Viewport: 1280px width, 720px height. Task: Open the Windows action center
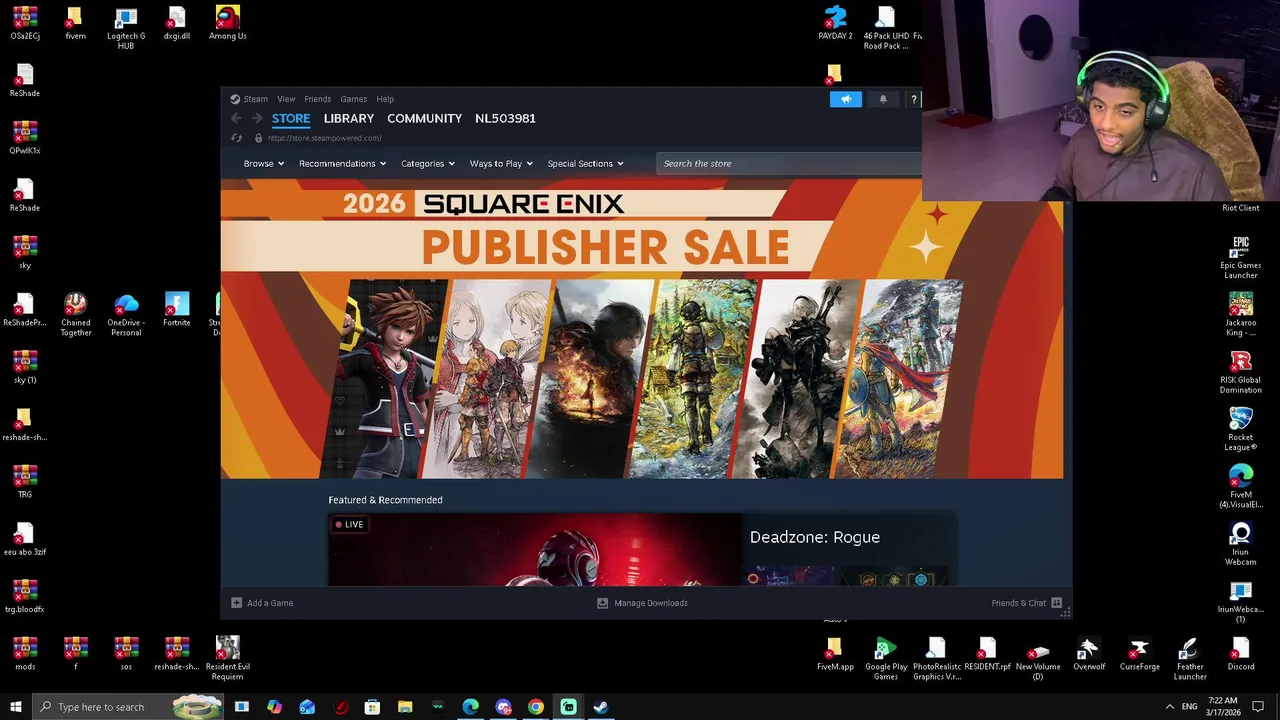point(1258,707)
